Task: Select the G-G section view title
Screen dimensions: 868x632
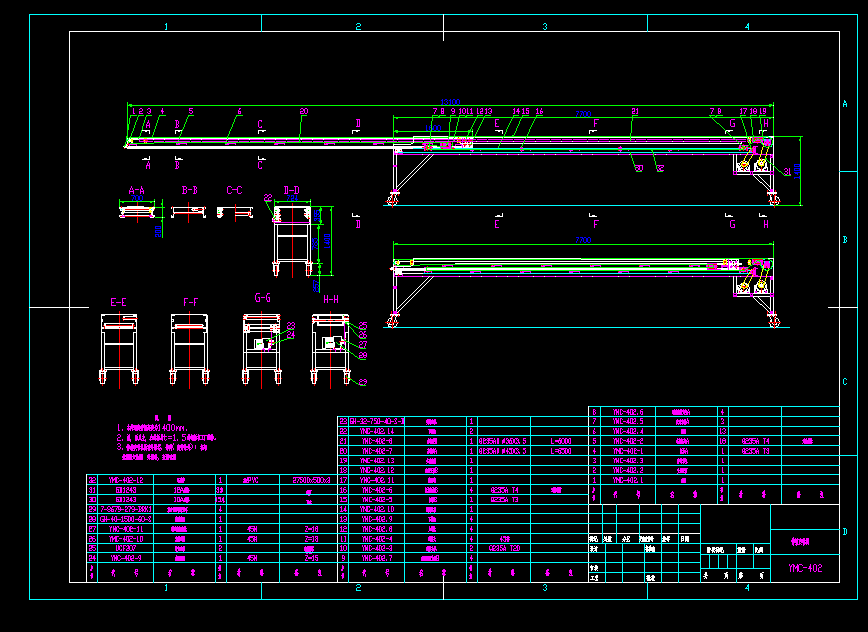Action: tap(262, 298)
